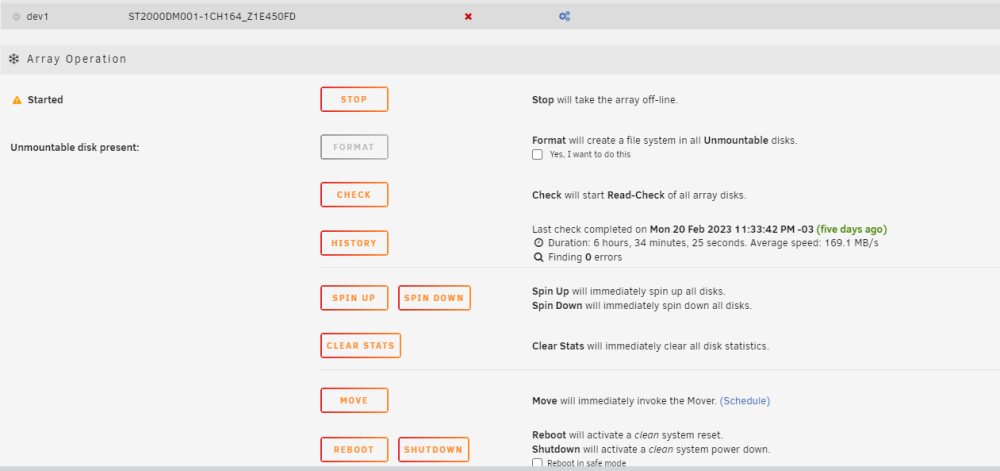
Task: Click the clock icon next to Duration
Action: (538, 243)
